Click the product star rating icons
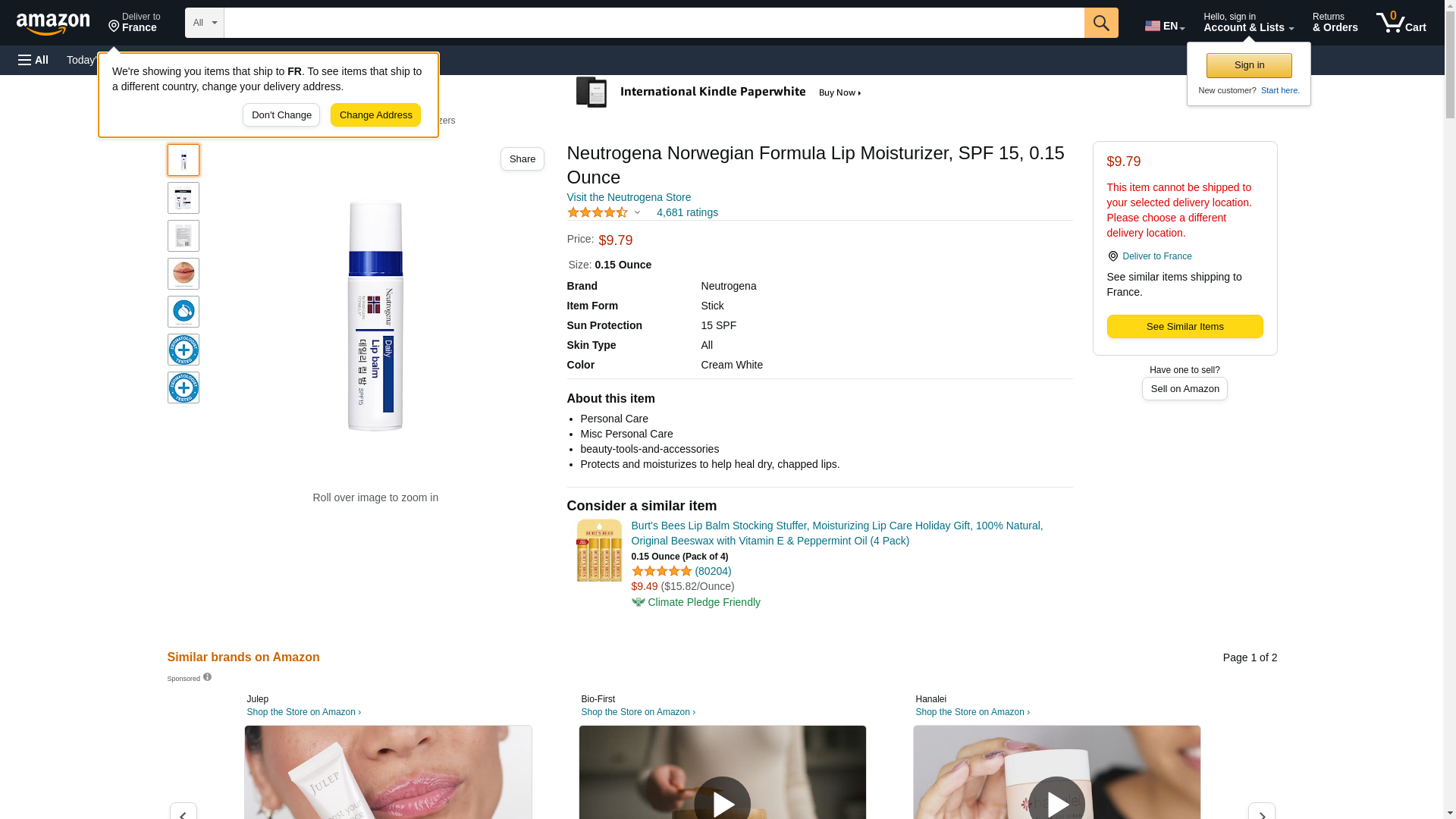Viewport: 1456px width, 819px height. pyautogui.click(x=598, y=212)
